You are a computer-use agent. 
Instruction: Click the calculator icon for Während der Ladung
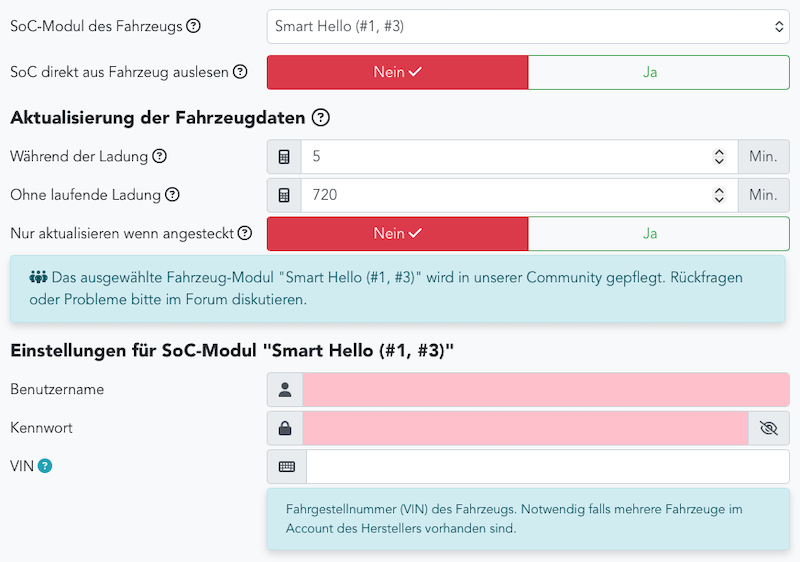point(284,157)
